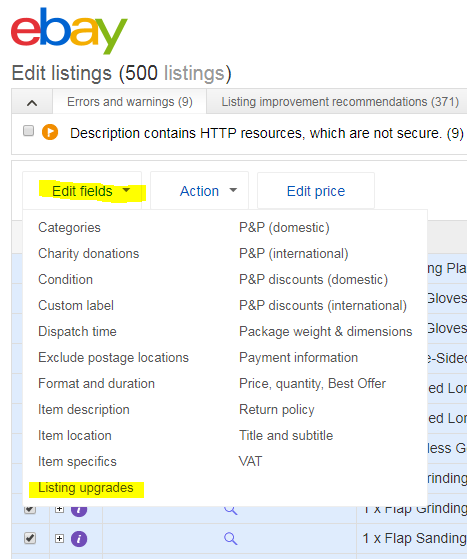The image size is (467, 559).
Task: Choose Price, quantity, Best Offer
Action: coord(312,384)
